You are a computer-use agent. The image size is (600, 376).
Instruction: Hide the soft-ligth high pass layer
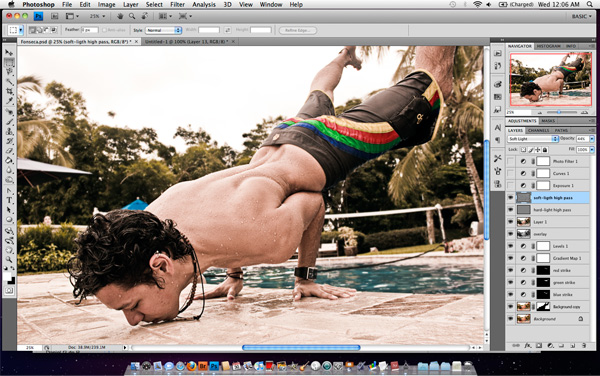click(510, 198)
